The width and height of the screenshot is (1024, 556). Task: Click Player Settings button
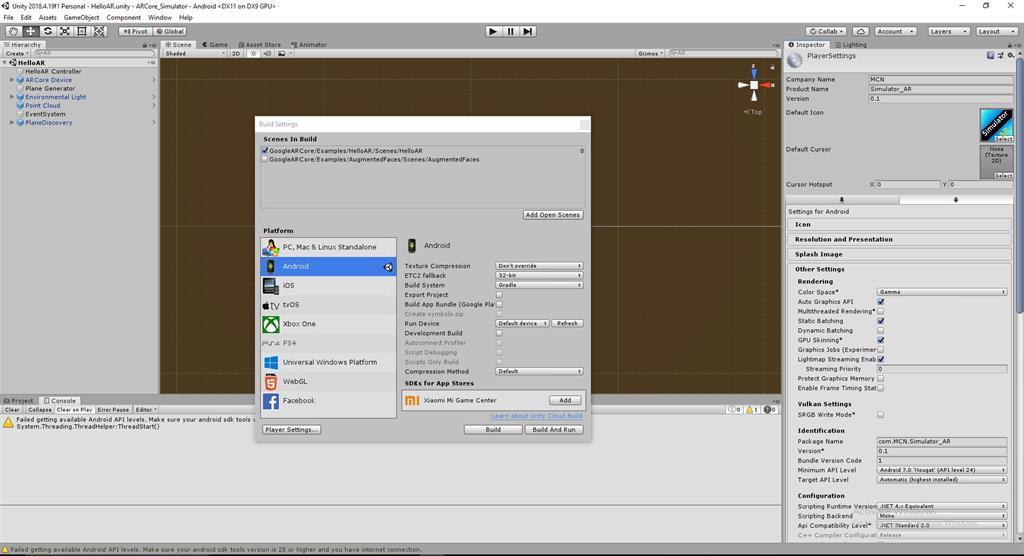(x=291, y=430)
